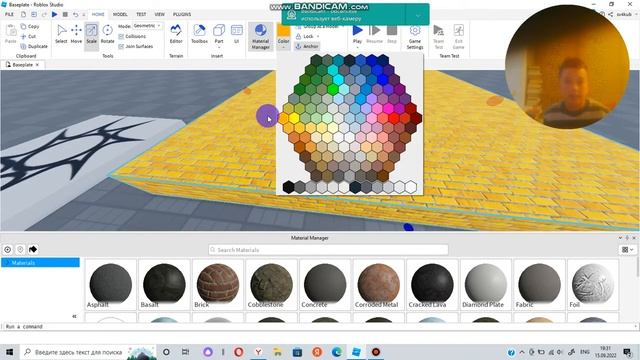Viewport: 640px width, 360px height.
Task: Open the Lock dropdown
Action: [307, 36]
